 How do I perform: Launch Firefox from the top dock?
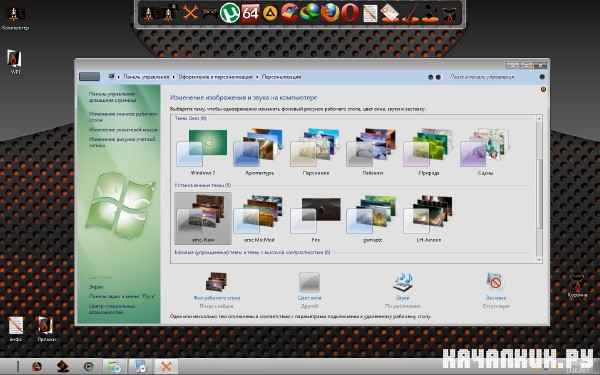330,13
